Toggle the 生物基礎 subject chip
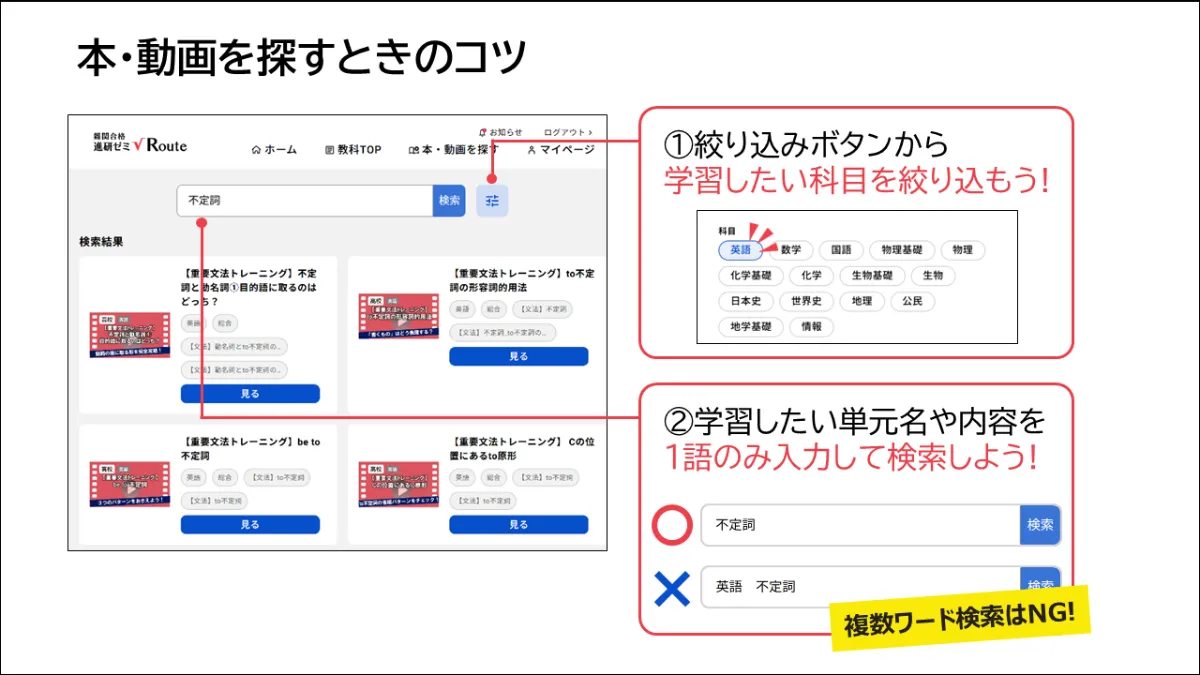1200x675 pixels. pyautogui.click(x=872, y=276)
